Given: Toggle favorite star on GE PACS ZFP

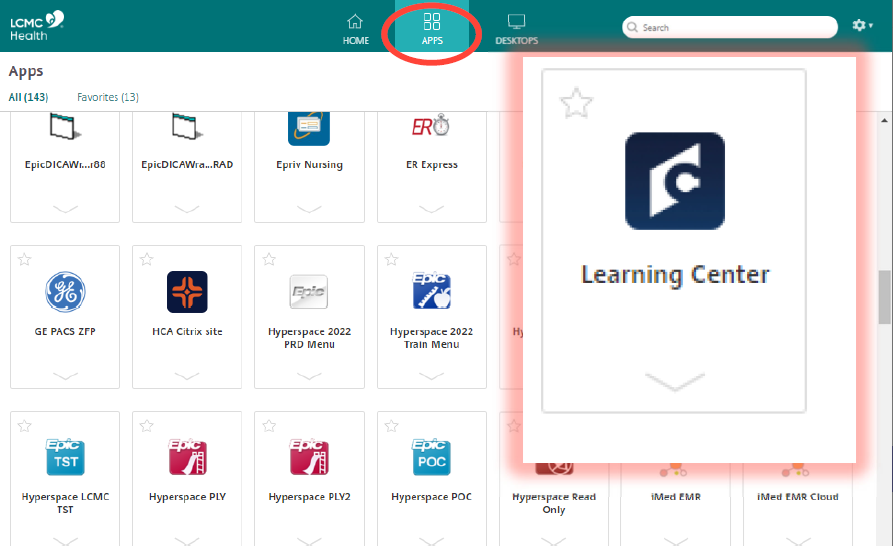Looking at the screenshot, I should [x=25, y=260].
